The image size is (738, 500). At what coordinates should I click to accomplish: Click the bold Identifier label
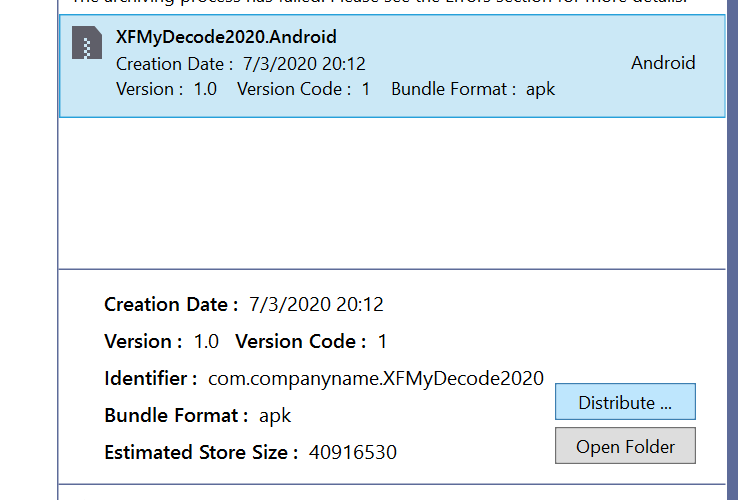[151, 379]
